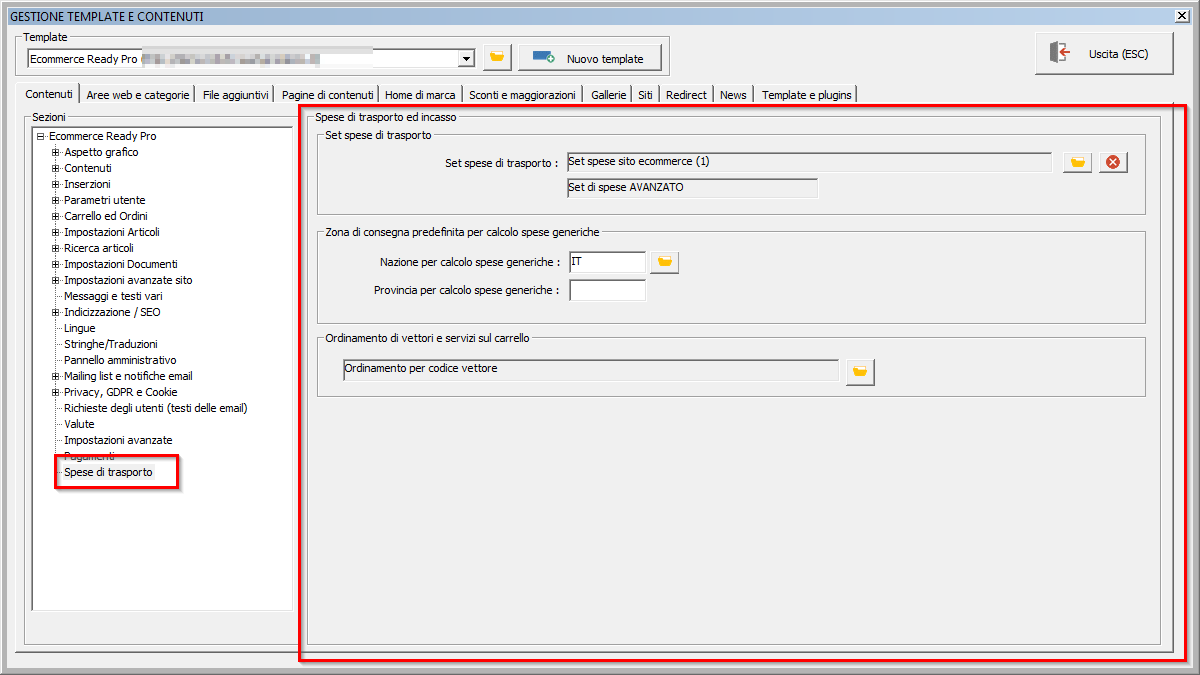Expand the Carrello ed Ordini node
This screenshot has height=675, width=1200.
point(56,217)
